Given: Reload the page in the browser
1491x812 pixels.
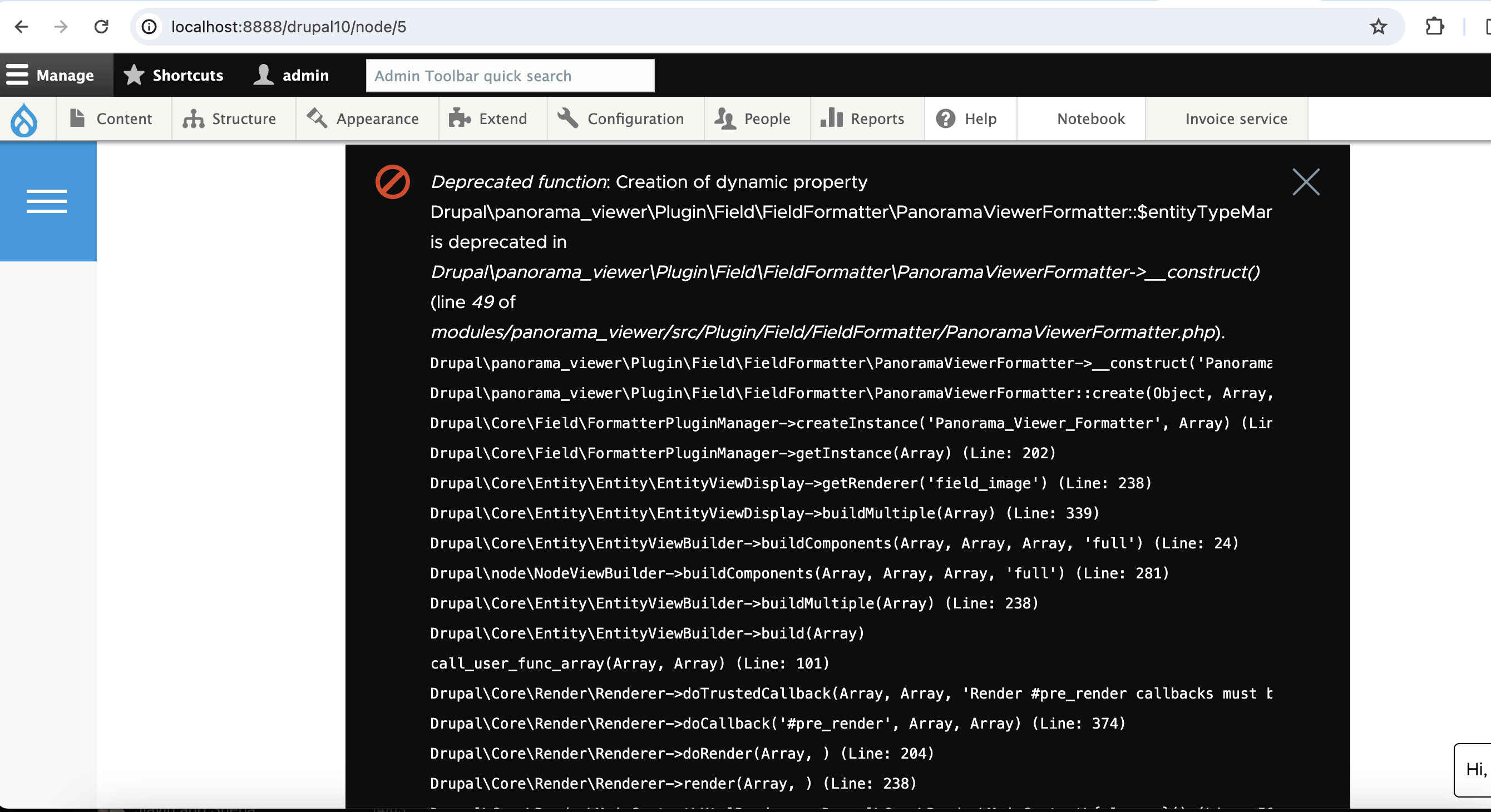Looking at the screenshot, I should click(x=101, y=27).
